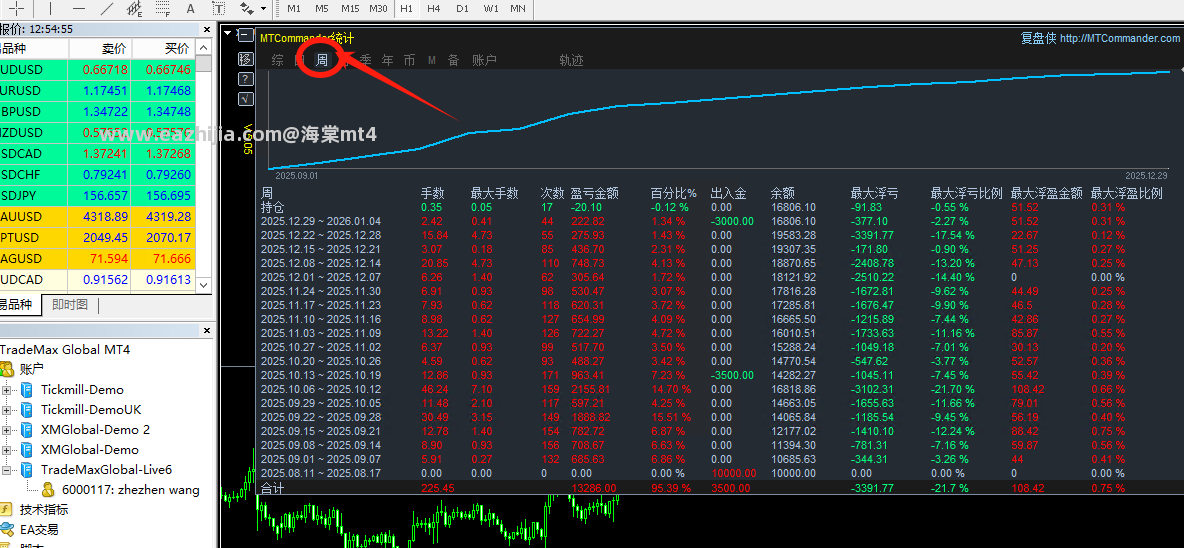Click the Tickmill-DemoUK server icon
This screenshot has width=1184, height=548.
pos(27,410)
